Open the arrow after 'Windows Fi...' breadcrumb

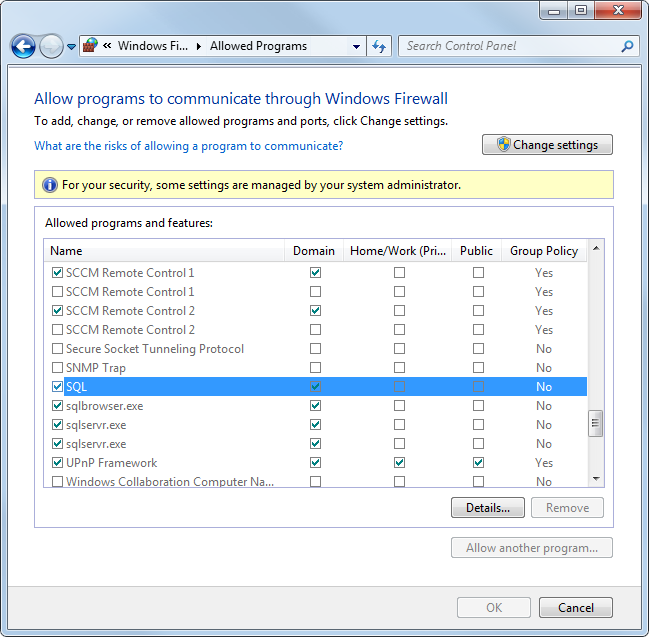199,46
